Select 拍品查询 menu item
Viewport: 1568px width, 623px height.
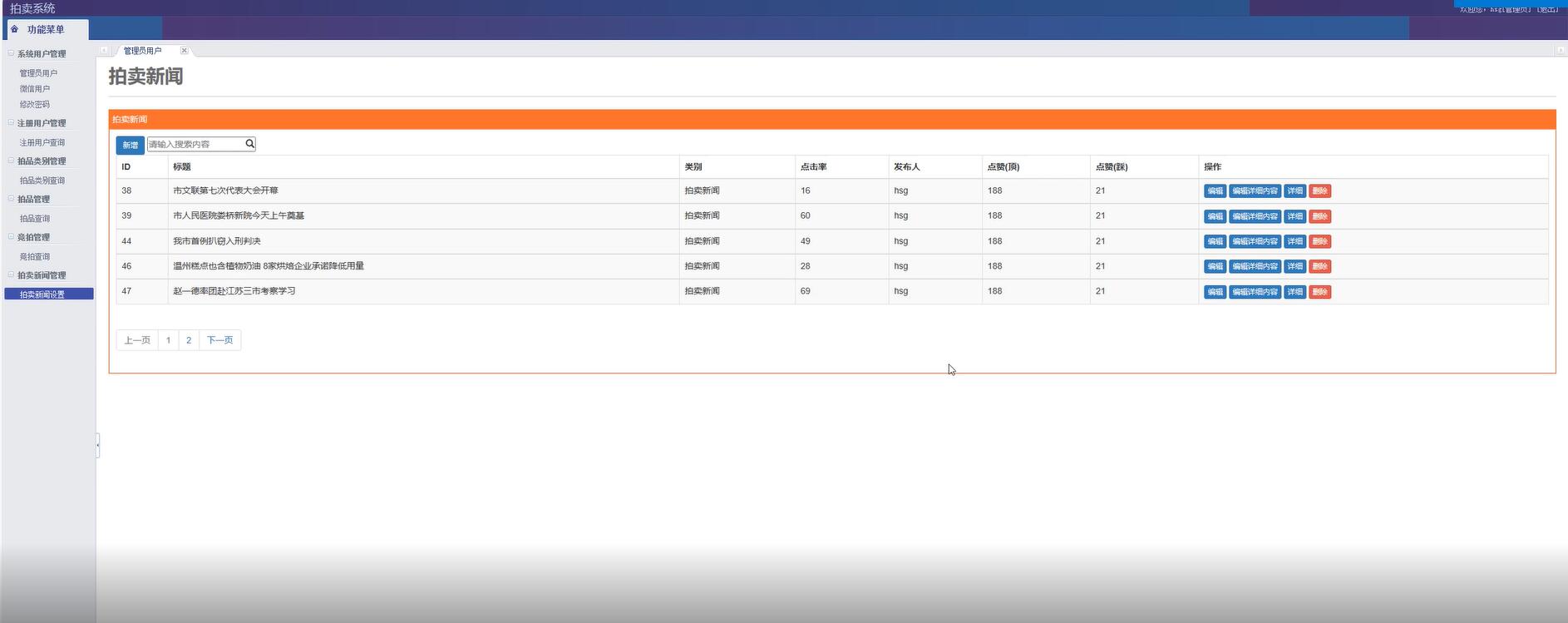coord(35,219)
